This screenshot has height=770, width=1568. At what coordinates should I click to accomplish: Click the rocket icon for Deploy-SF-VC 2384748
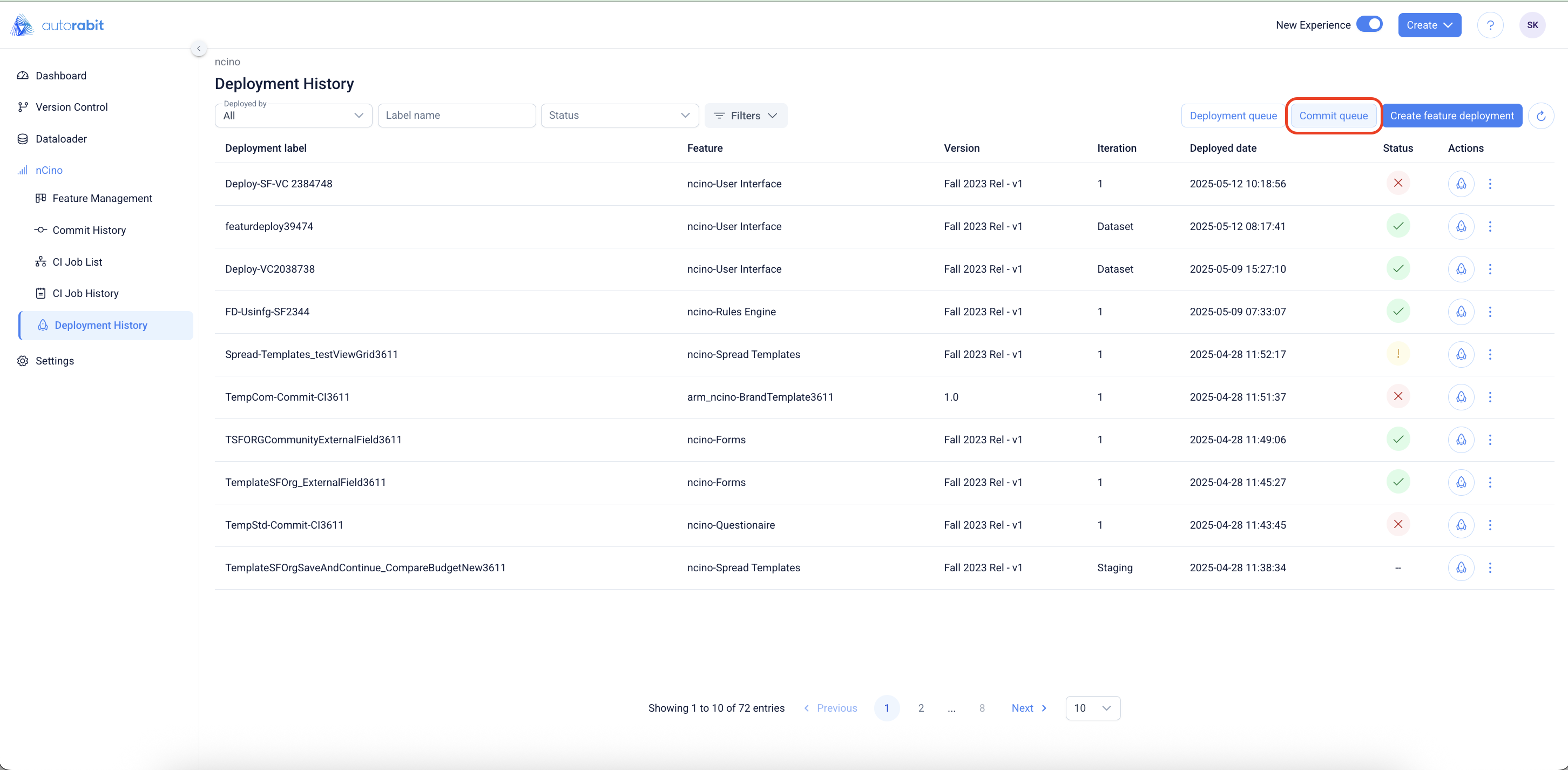pos(1461,183)
